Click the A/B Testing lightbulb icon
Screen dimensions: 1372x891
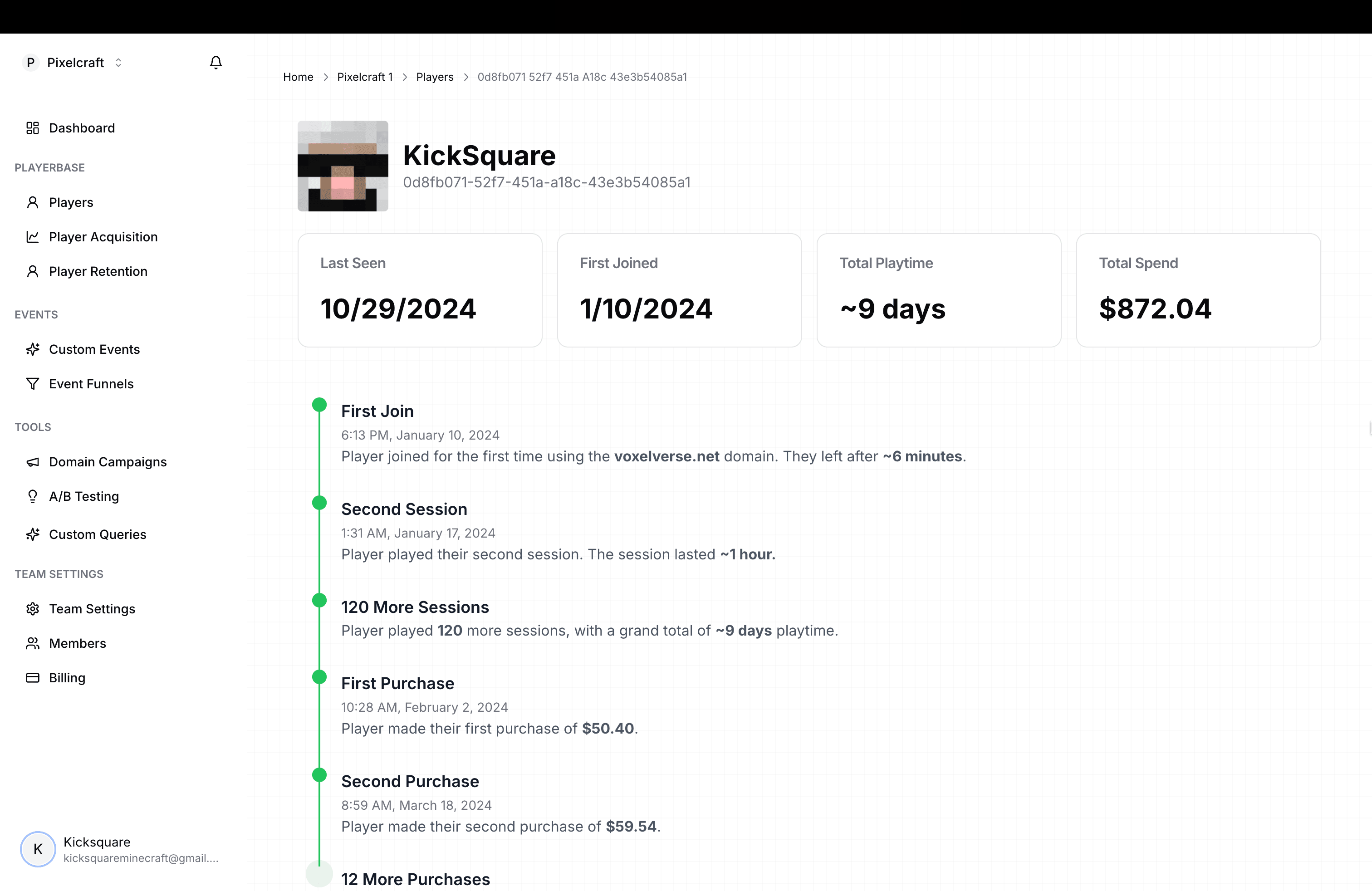tap(33, 496)
